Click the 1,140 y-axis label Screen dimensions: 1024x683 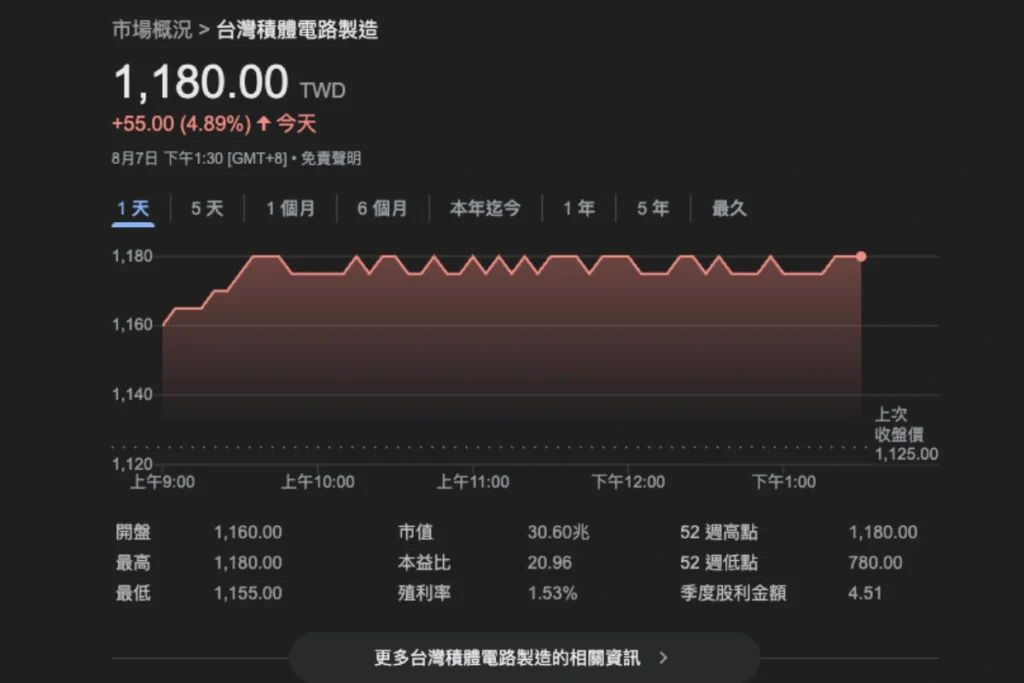coord(133,394)
